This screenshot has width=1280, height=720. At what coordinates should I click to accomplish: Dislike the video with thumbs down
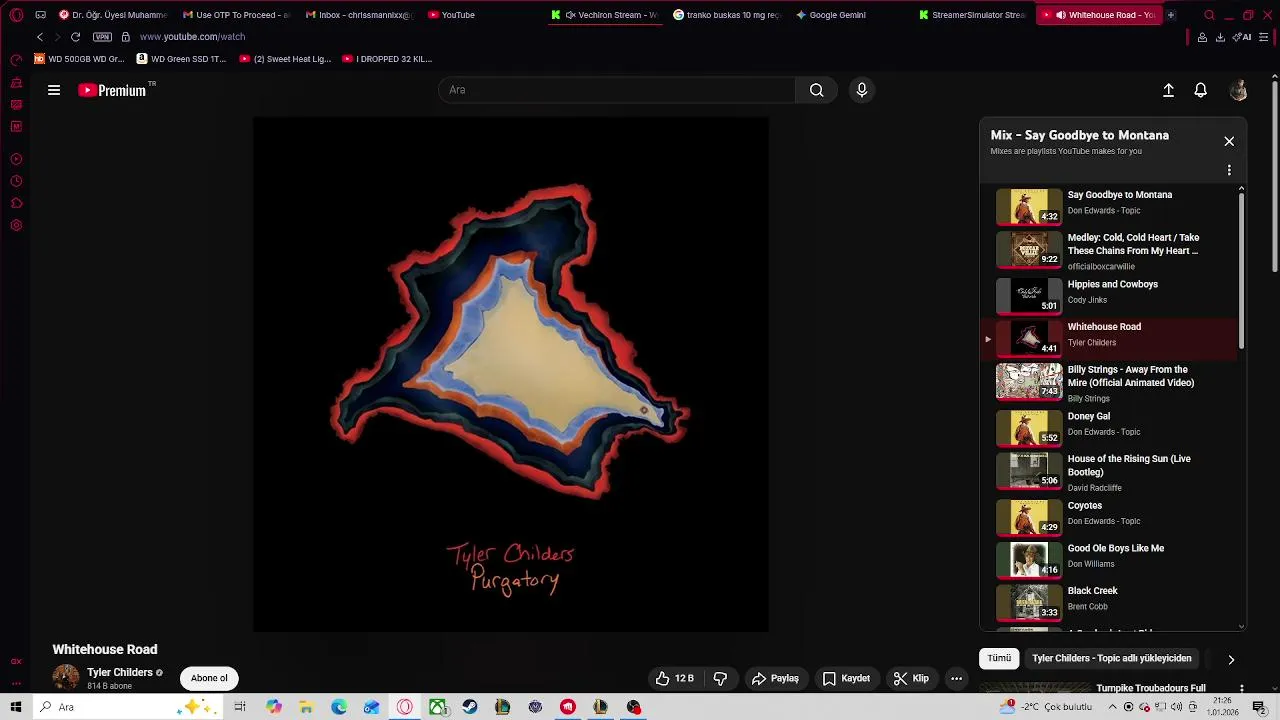point(720,678)
